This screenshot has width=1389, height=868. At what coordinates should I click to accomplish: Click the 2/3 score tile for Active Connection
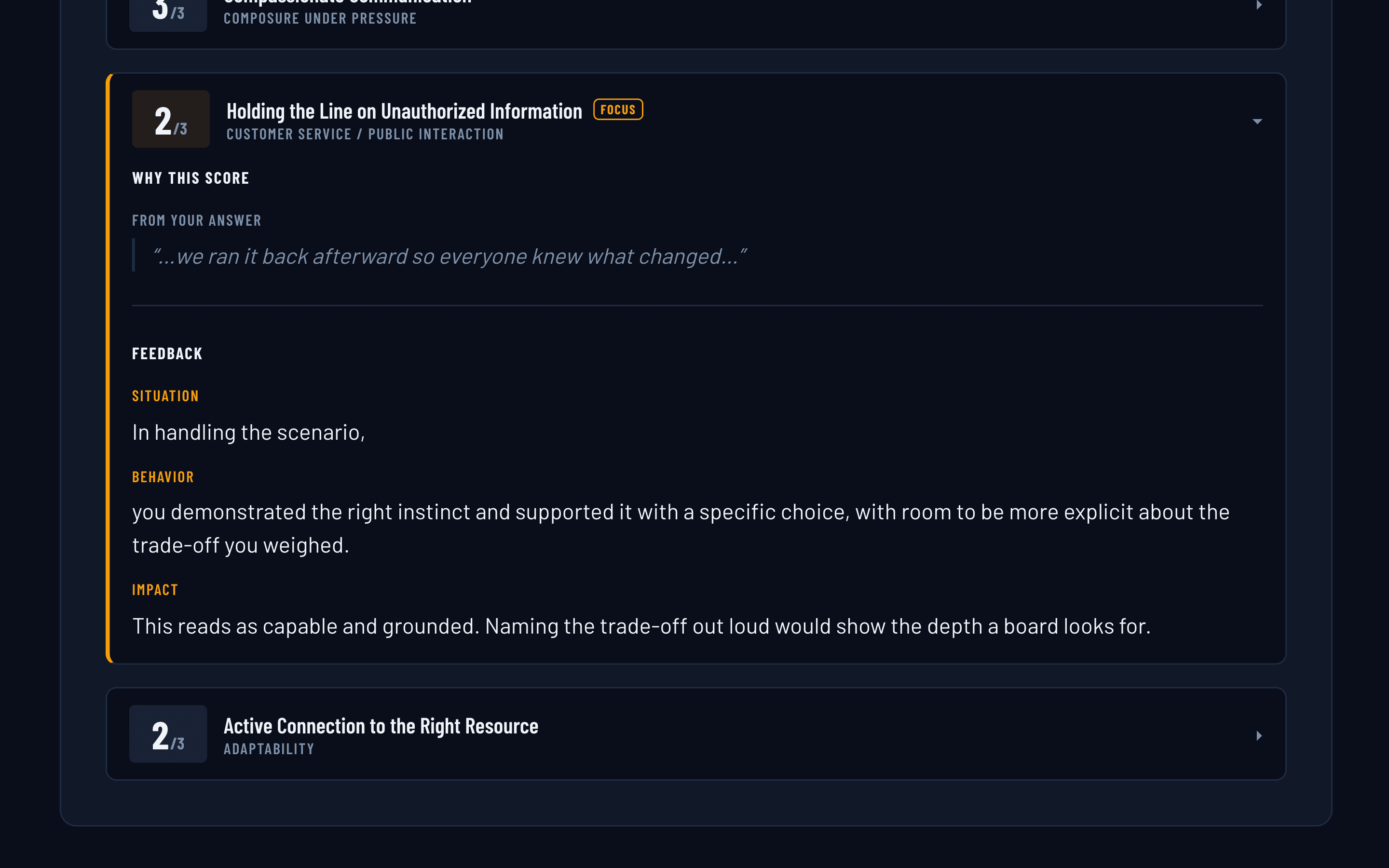(x=168, y=733)
